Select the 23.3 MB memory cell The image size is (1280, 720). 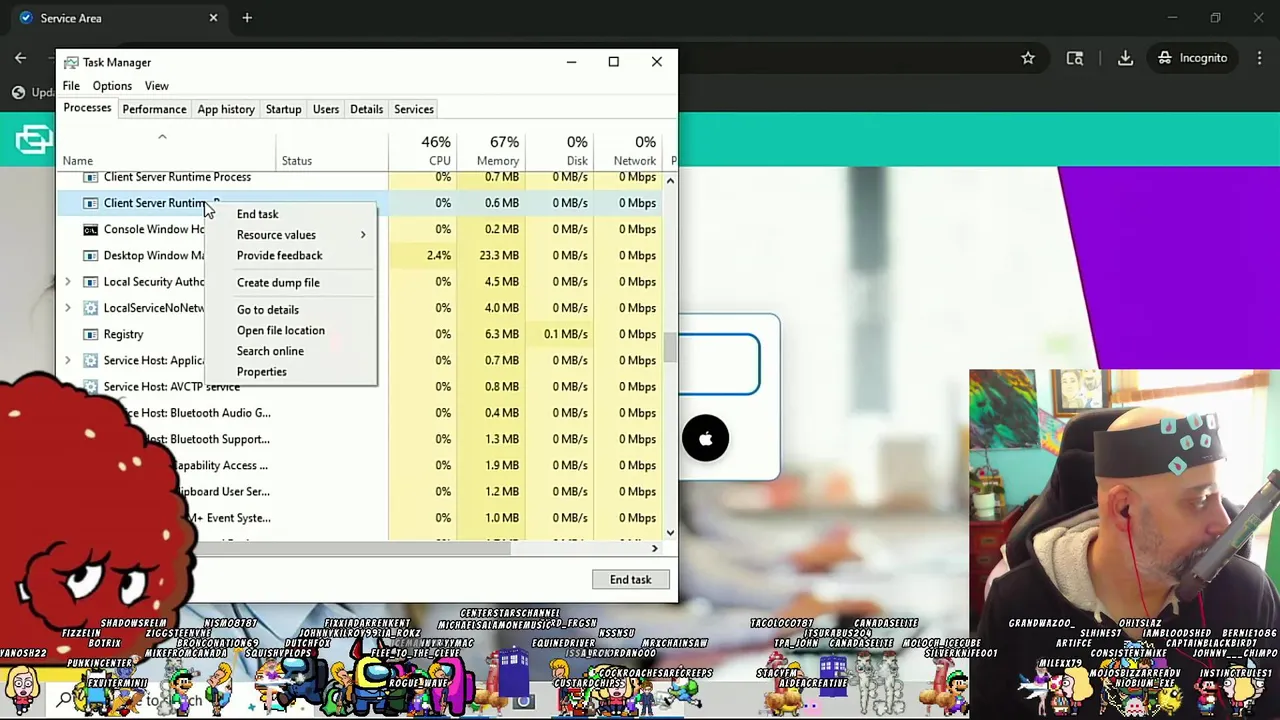coord(490,255)
